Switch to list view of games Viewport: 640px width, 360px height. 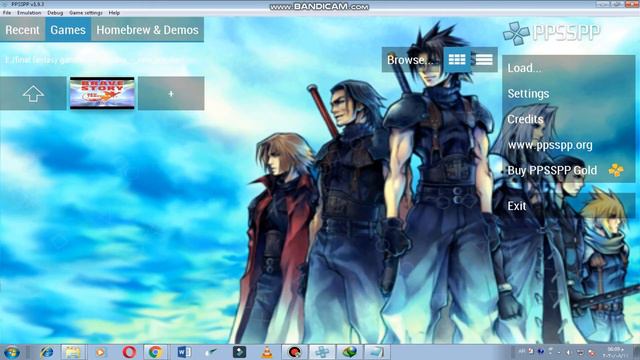pyautogui.click(x=484, y=60)
